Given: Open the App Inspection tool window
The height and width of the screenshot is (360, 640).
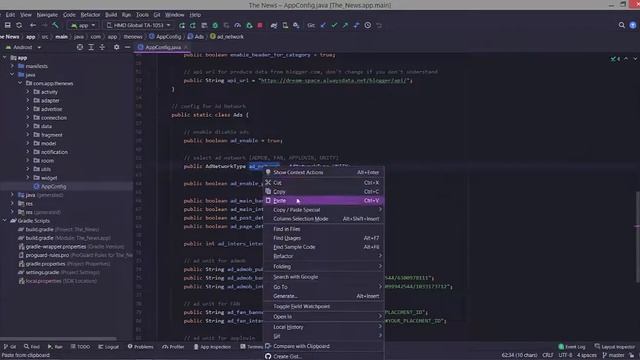Looking at the screenshot, I should [x=212, y=347].
